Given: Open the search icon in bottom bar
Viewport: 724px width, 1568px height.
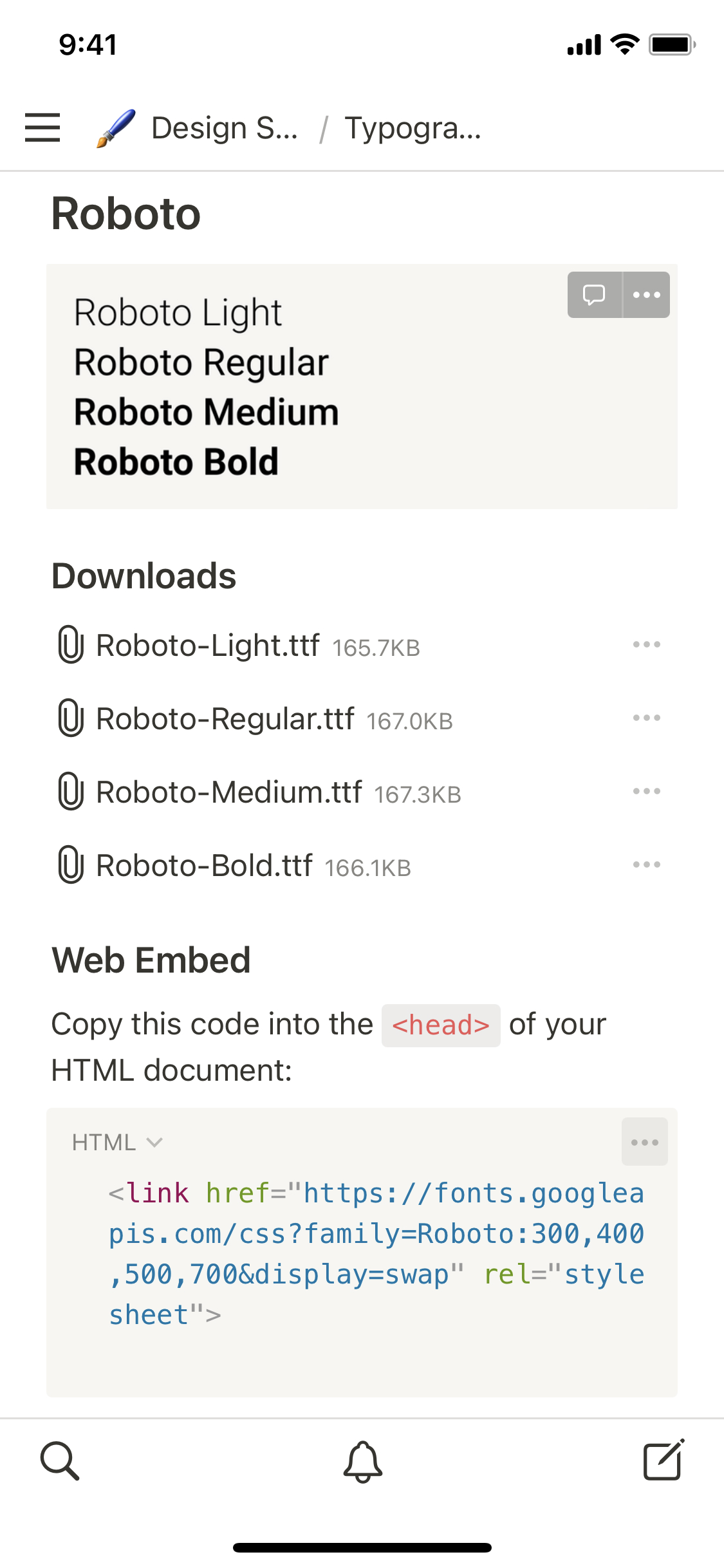Looking at the screenshot, I should tap(60, 1461).
